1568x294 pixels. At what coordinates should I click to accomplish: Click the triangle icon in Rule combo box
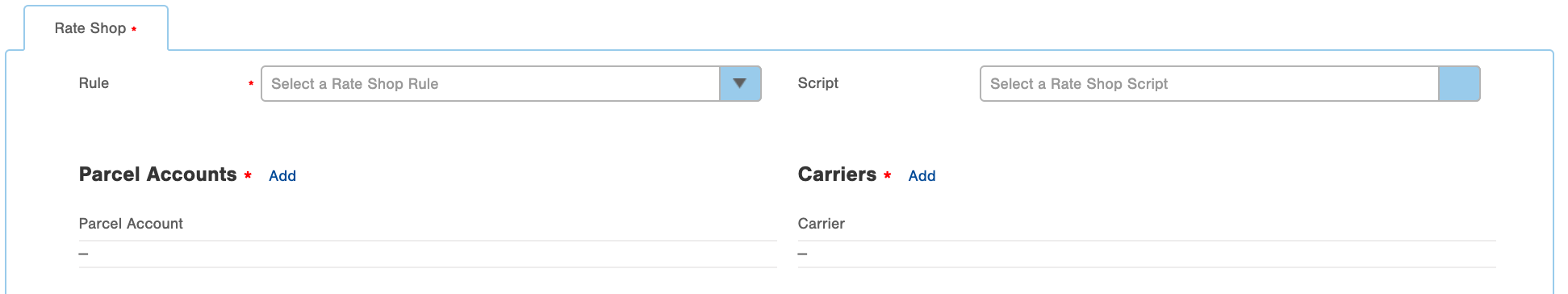point(739,83)
